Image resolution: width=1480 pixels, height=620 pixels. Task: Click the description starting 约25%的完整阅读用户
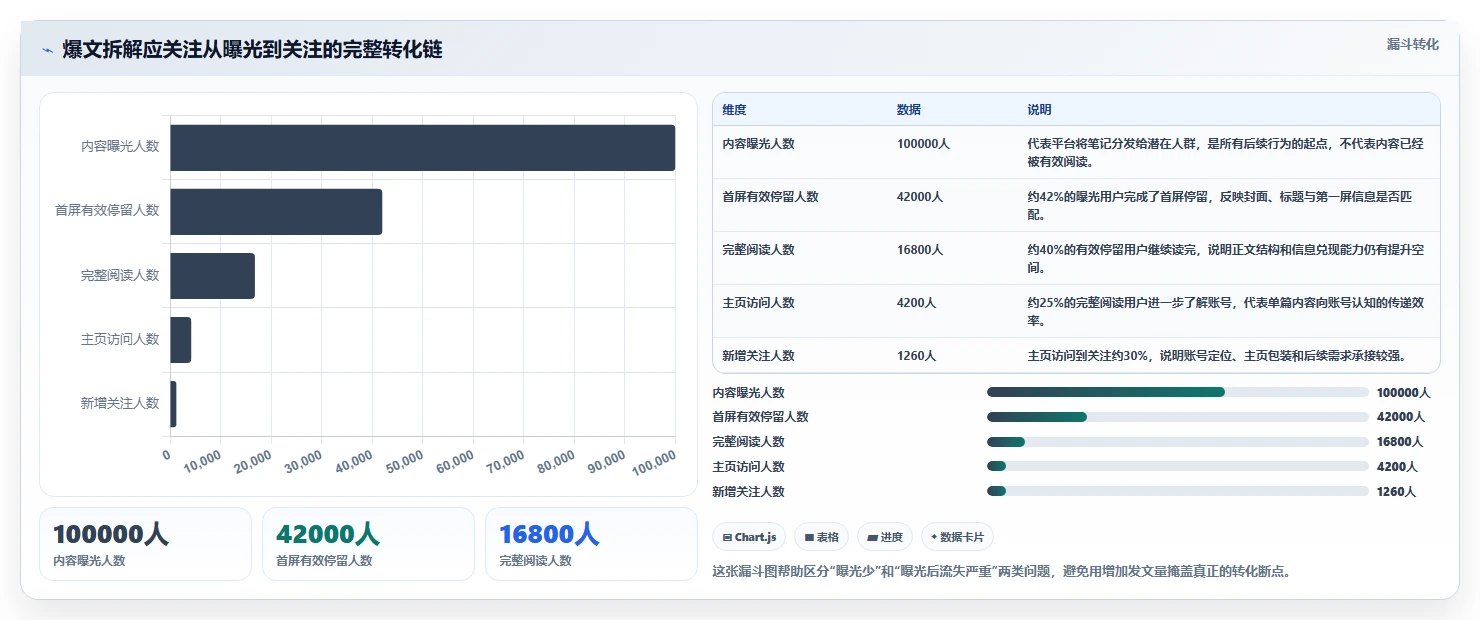coord(1226,311)
